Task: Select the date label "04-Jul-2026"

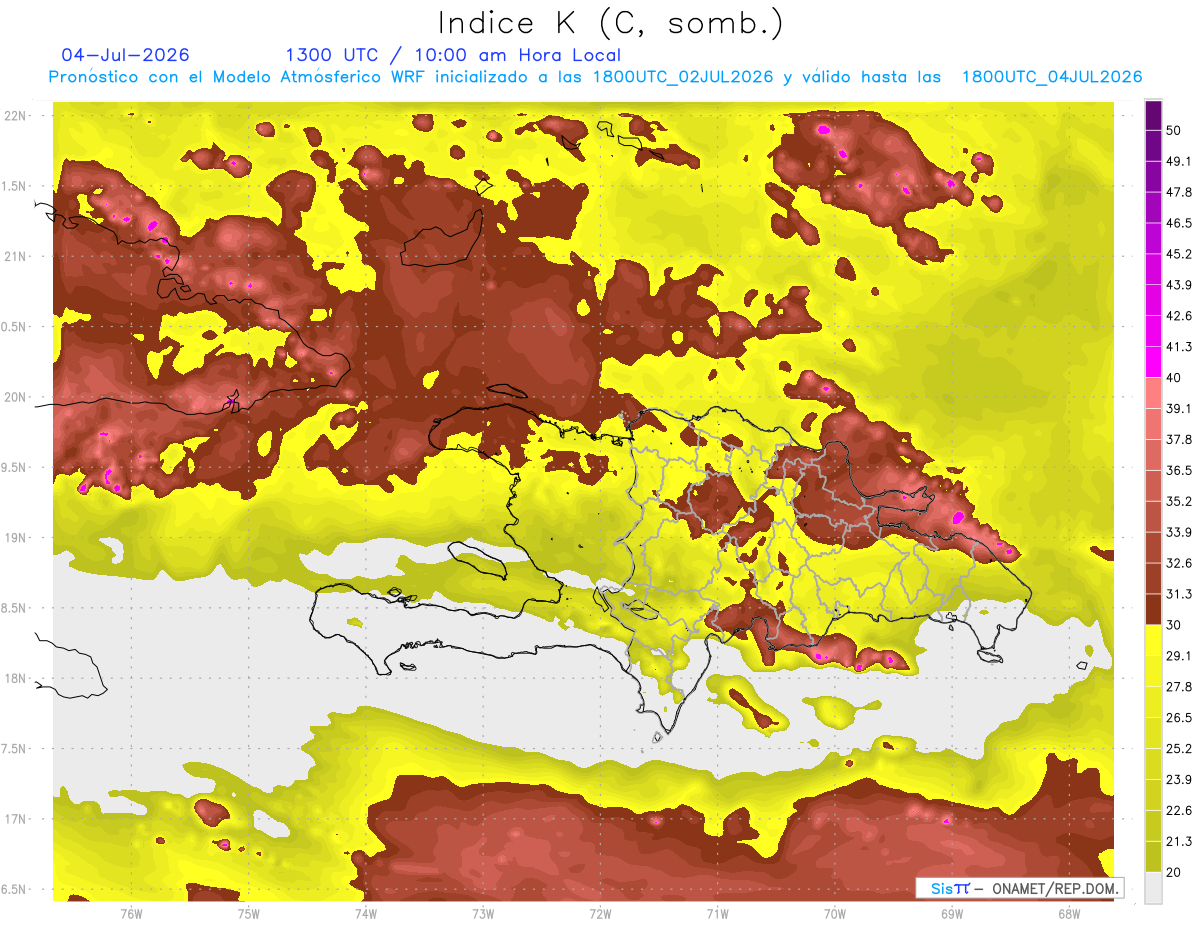Action: (x=125, y=55)
